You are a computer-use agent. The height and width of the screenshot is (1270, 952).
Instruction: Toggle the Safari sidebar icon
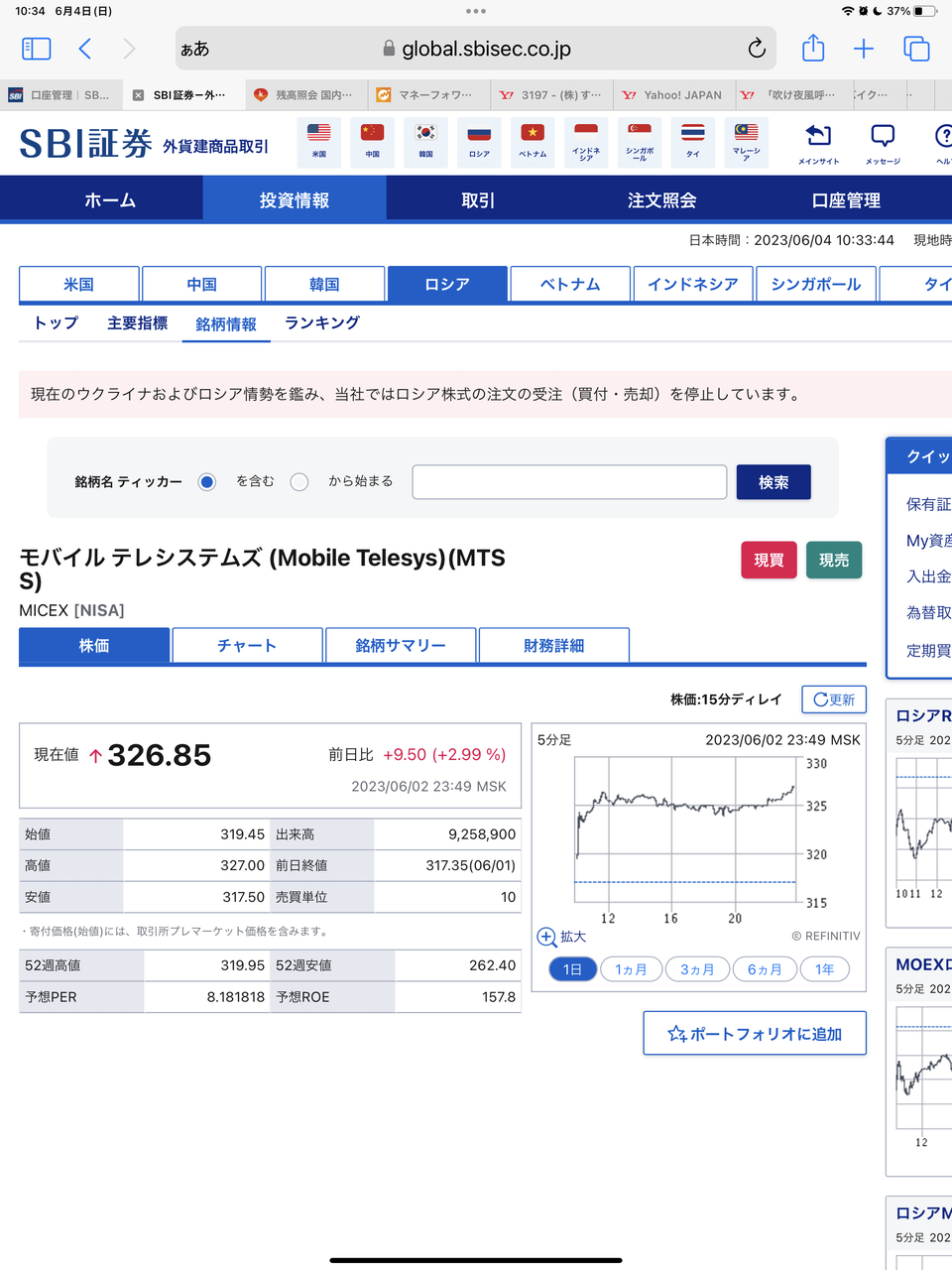click(37, 49)
